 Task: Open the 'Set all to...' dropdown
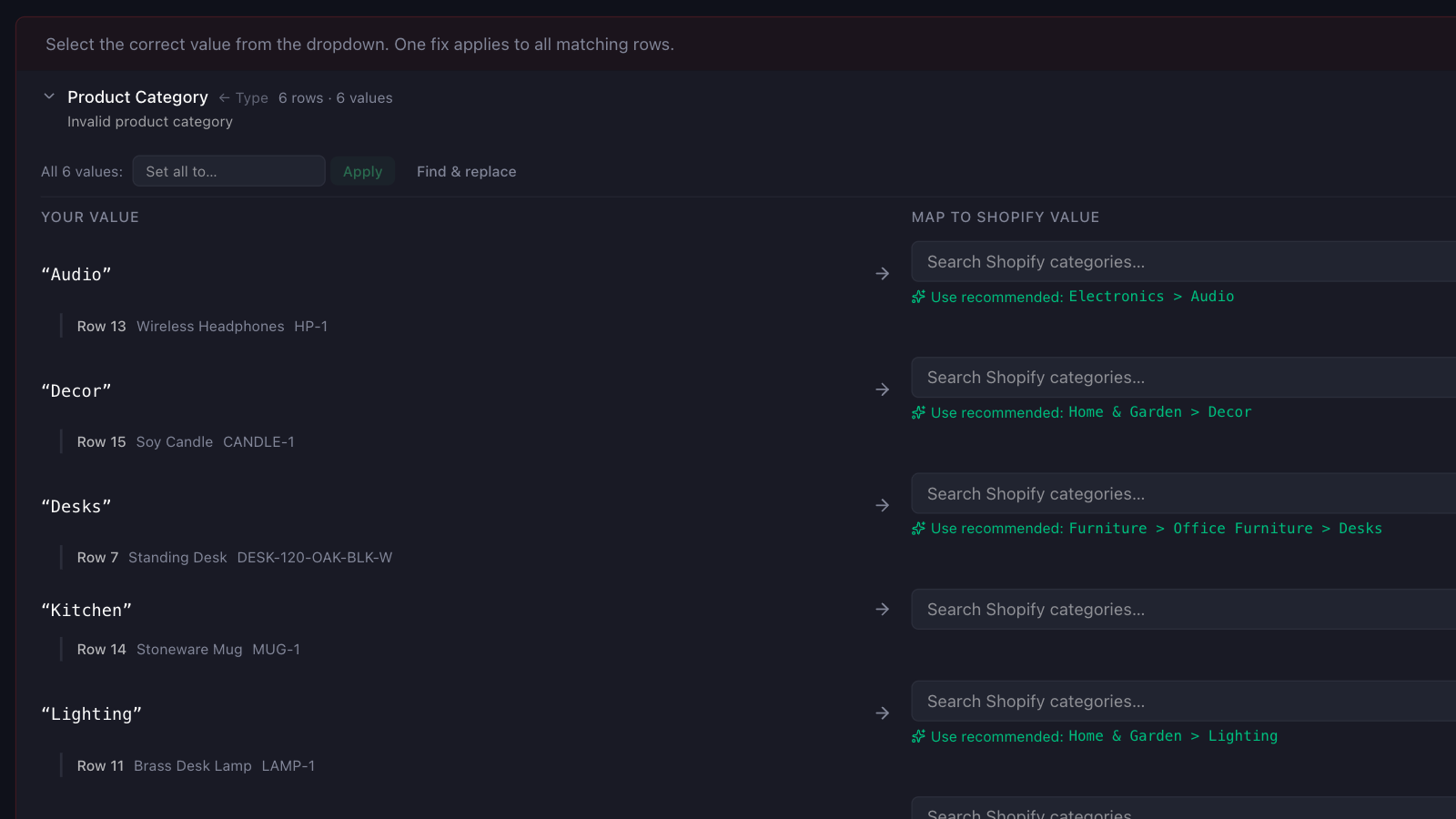pyautogui.click(x=228, y=171)
